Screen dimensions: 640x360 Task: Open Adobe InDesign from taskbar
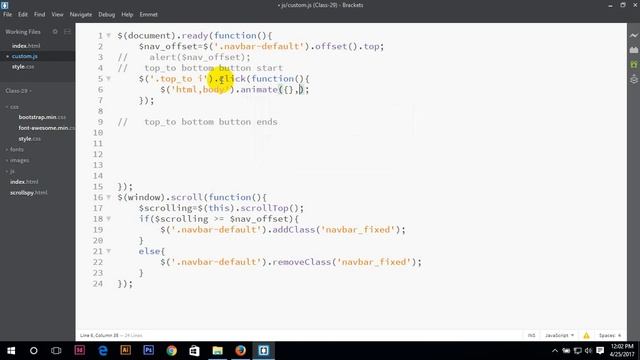79,350
